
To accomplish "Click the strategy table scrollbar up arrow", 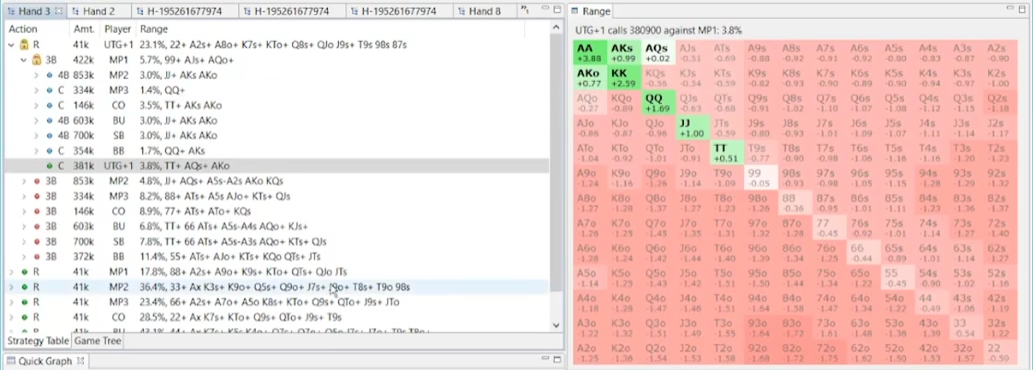I will [555, 28].
